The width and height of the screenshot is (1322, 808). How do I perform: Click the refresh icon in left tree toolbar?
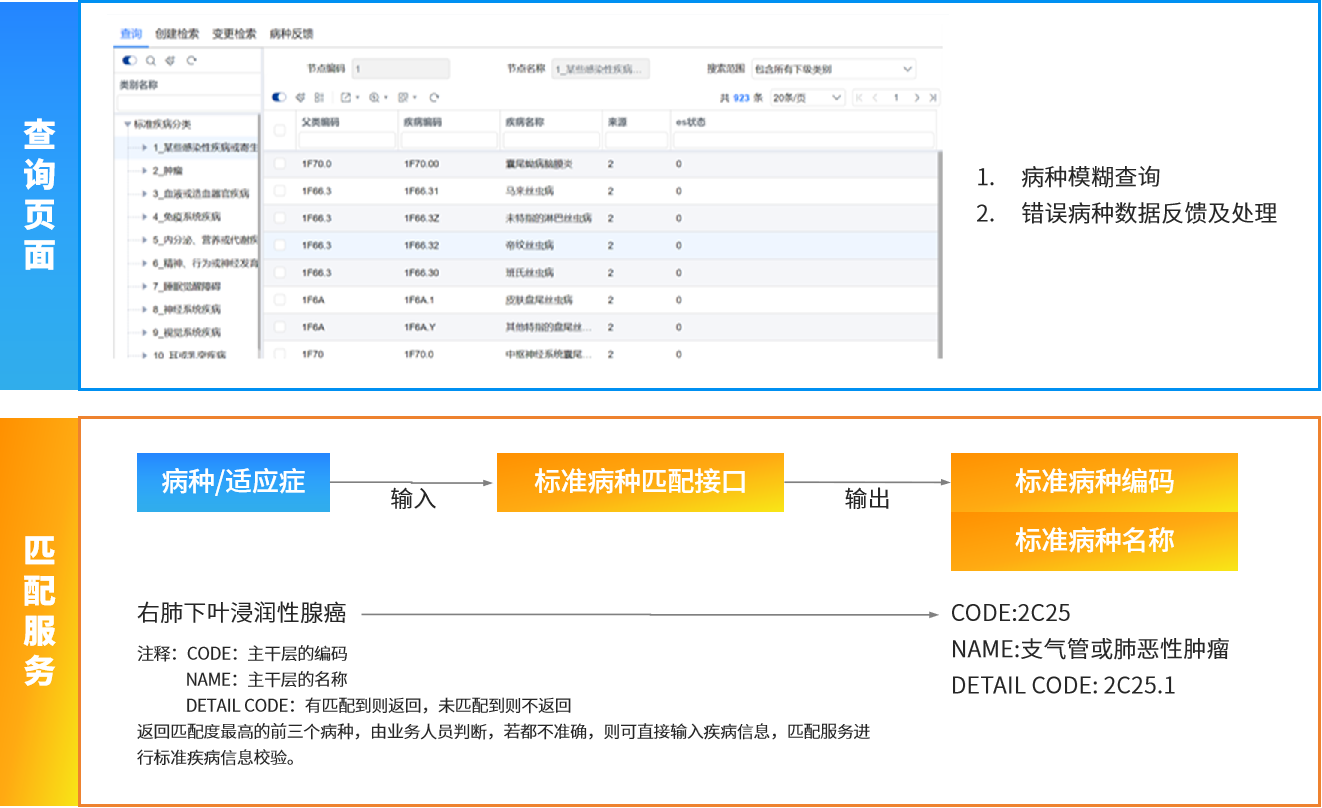click(x=191, y=60)
